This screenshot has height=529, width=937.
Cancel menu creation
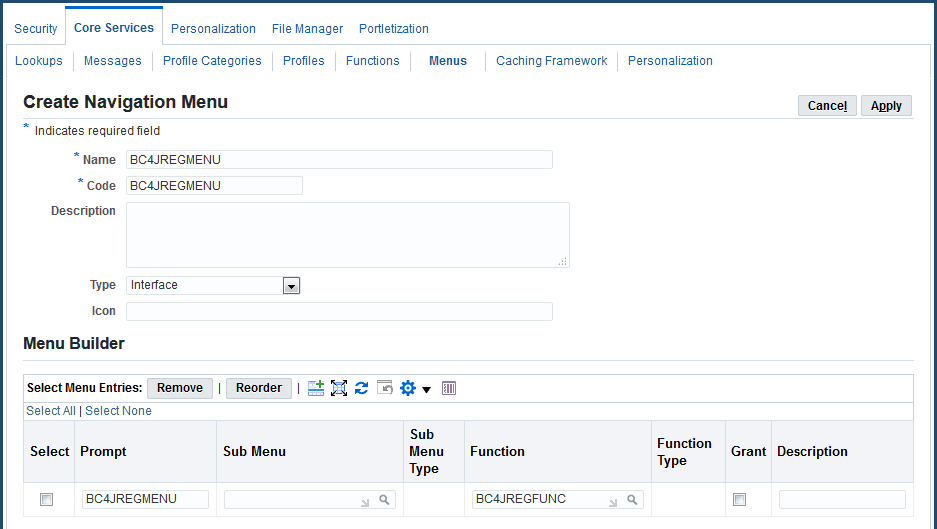coord(827,106)
